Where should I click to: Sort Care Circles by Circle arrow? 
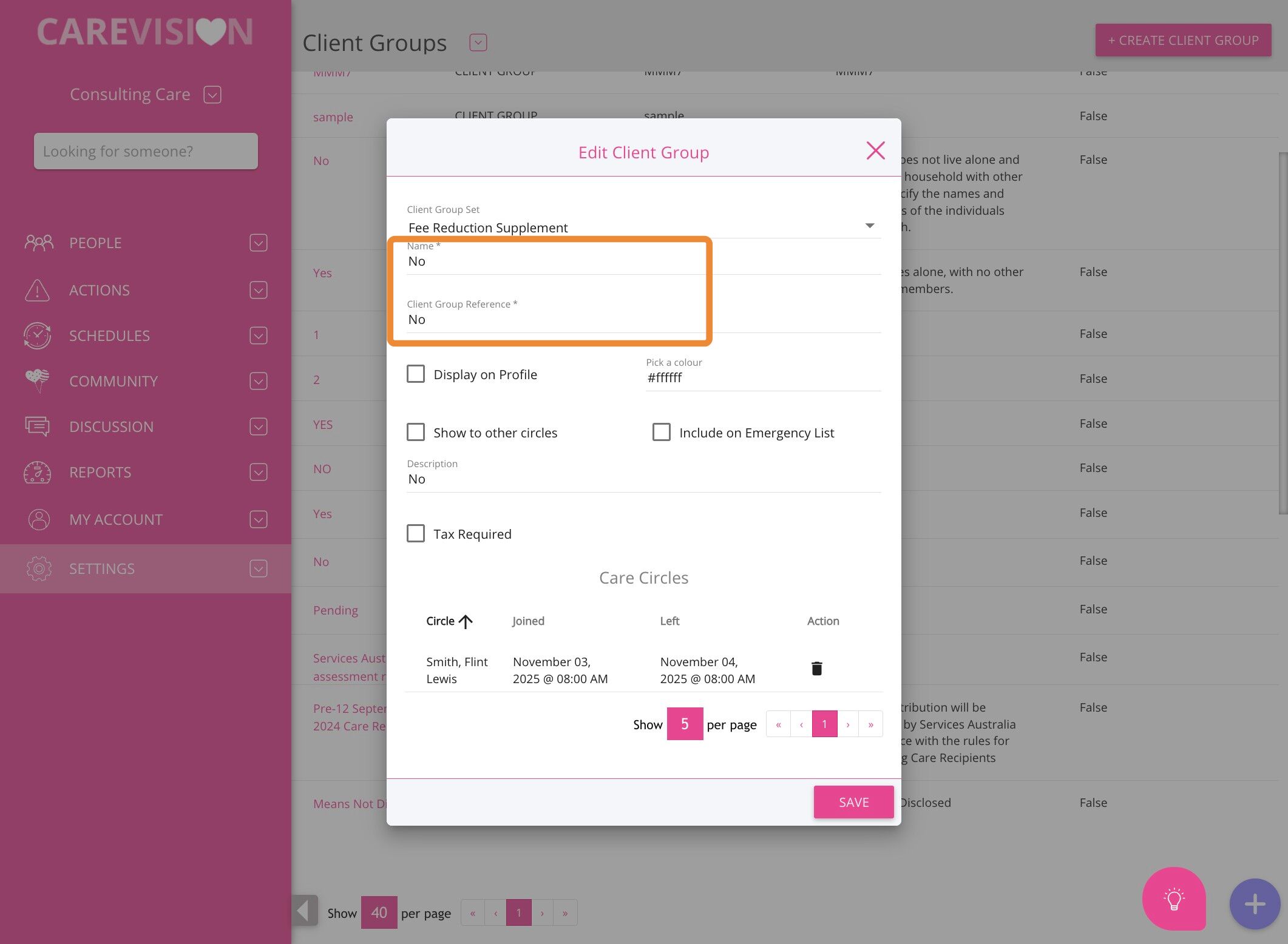[x=466, y=621]
